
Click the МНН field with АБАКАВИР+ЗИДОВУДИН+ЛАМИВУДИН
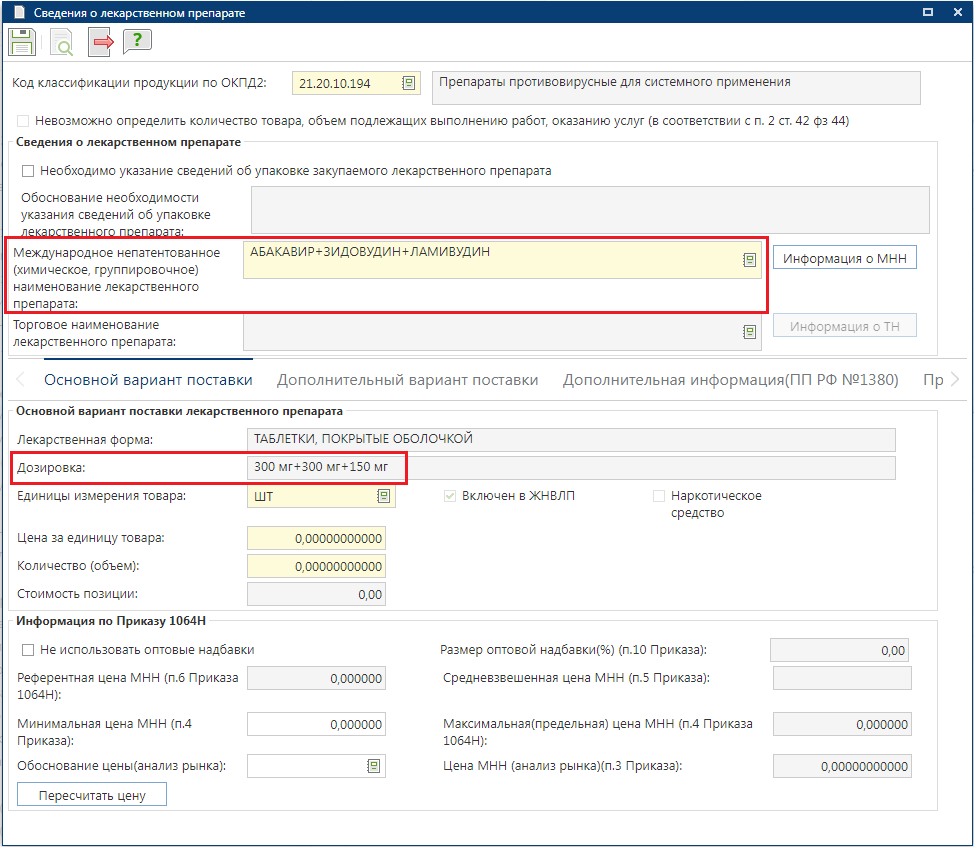[502, 260]
